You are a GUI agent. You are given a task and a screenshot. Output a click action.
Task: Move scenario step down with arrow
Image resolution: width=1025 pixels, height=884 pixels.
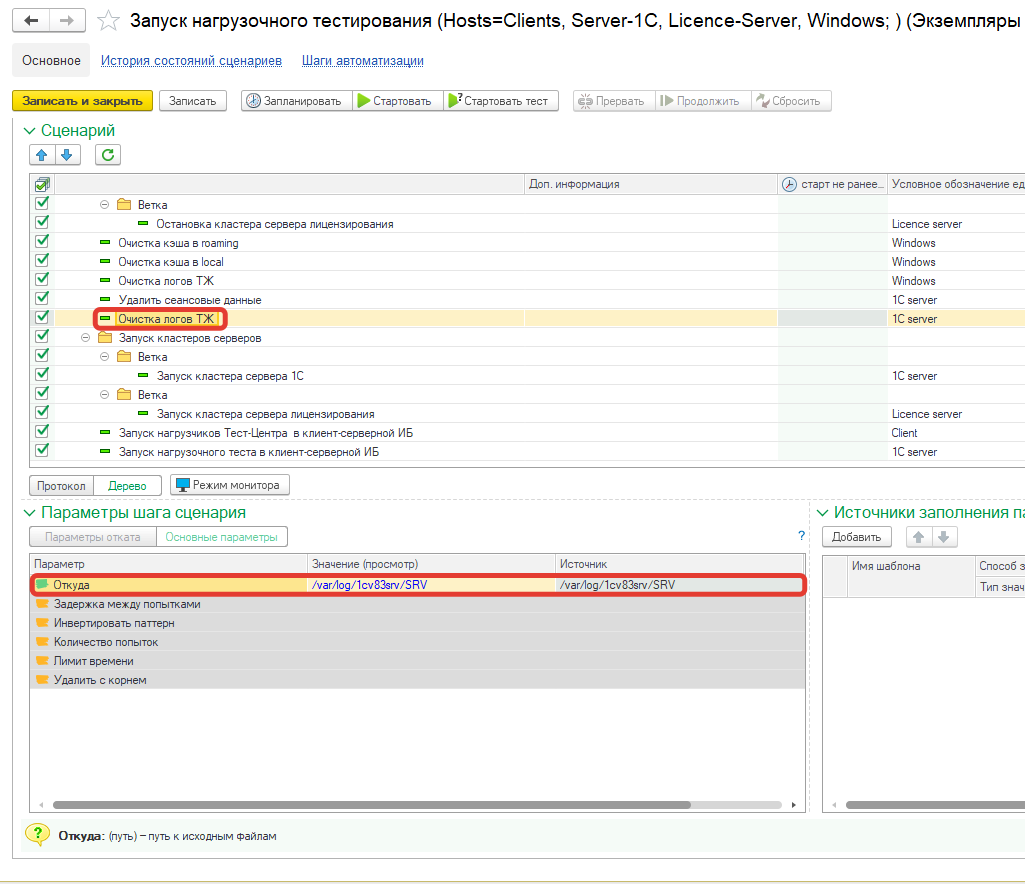coord(67,154)
